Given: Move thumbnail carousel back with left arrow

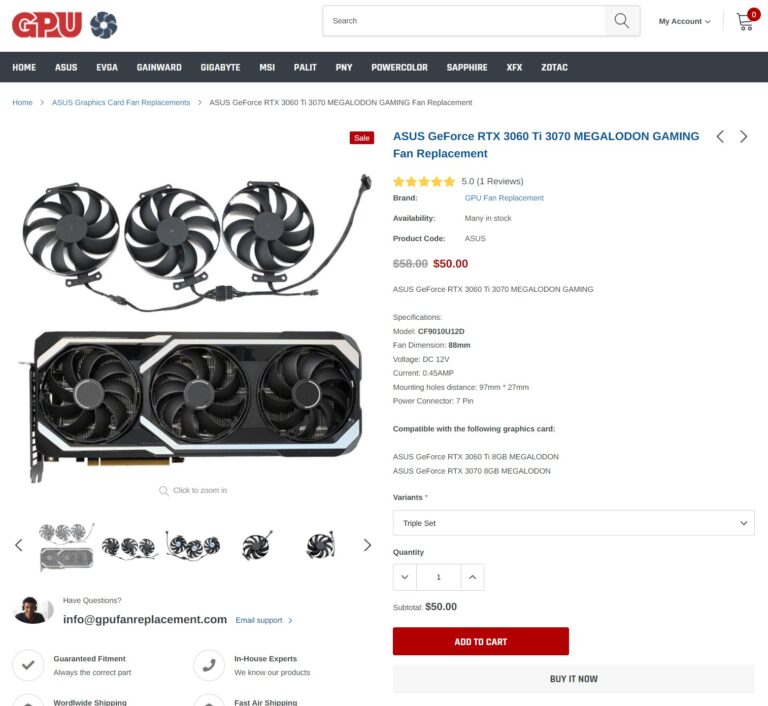Looking at the screenshot, I should pyautogui.click(x=19, y=545).
